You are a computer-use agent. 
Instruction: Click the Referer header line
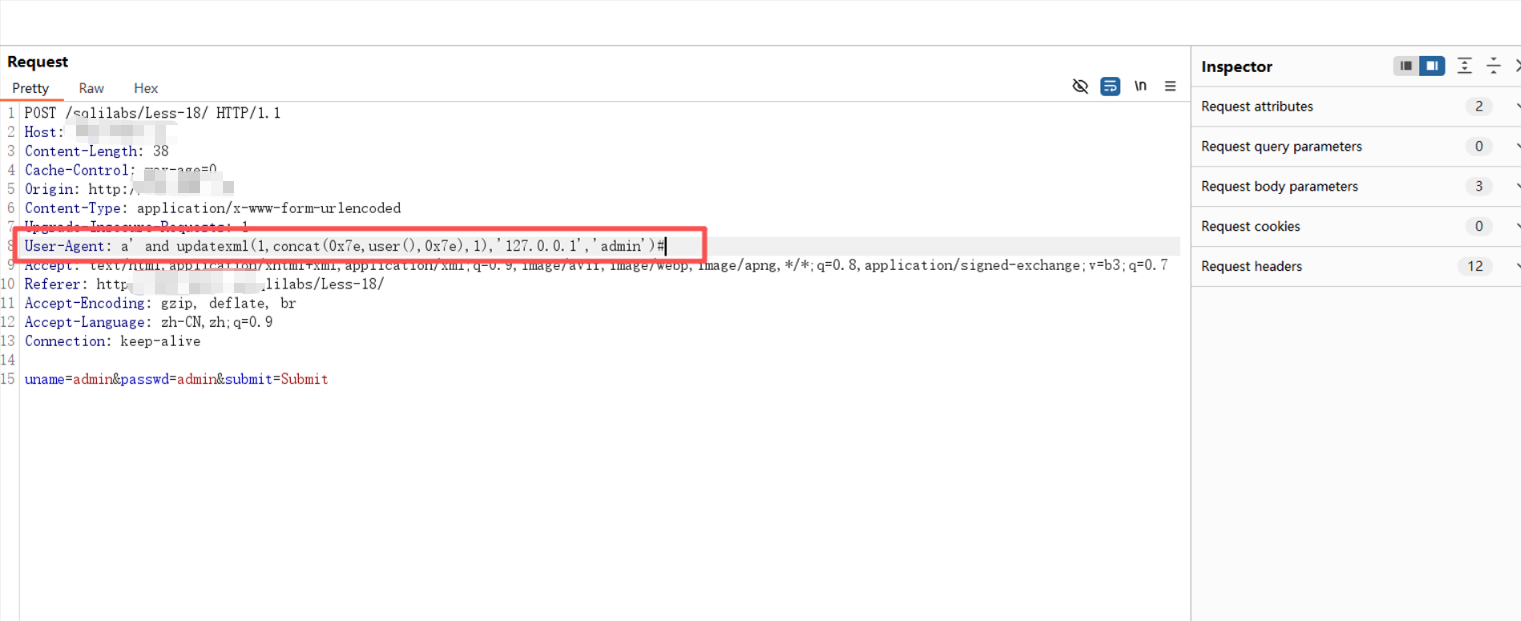[204, 284]
